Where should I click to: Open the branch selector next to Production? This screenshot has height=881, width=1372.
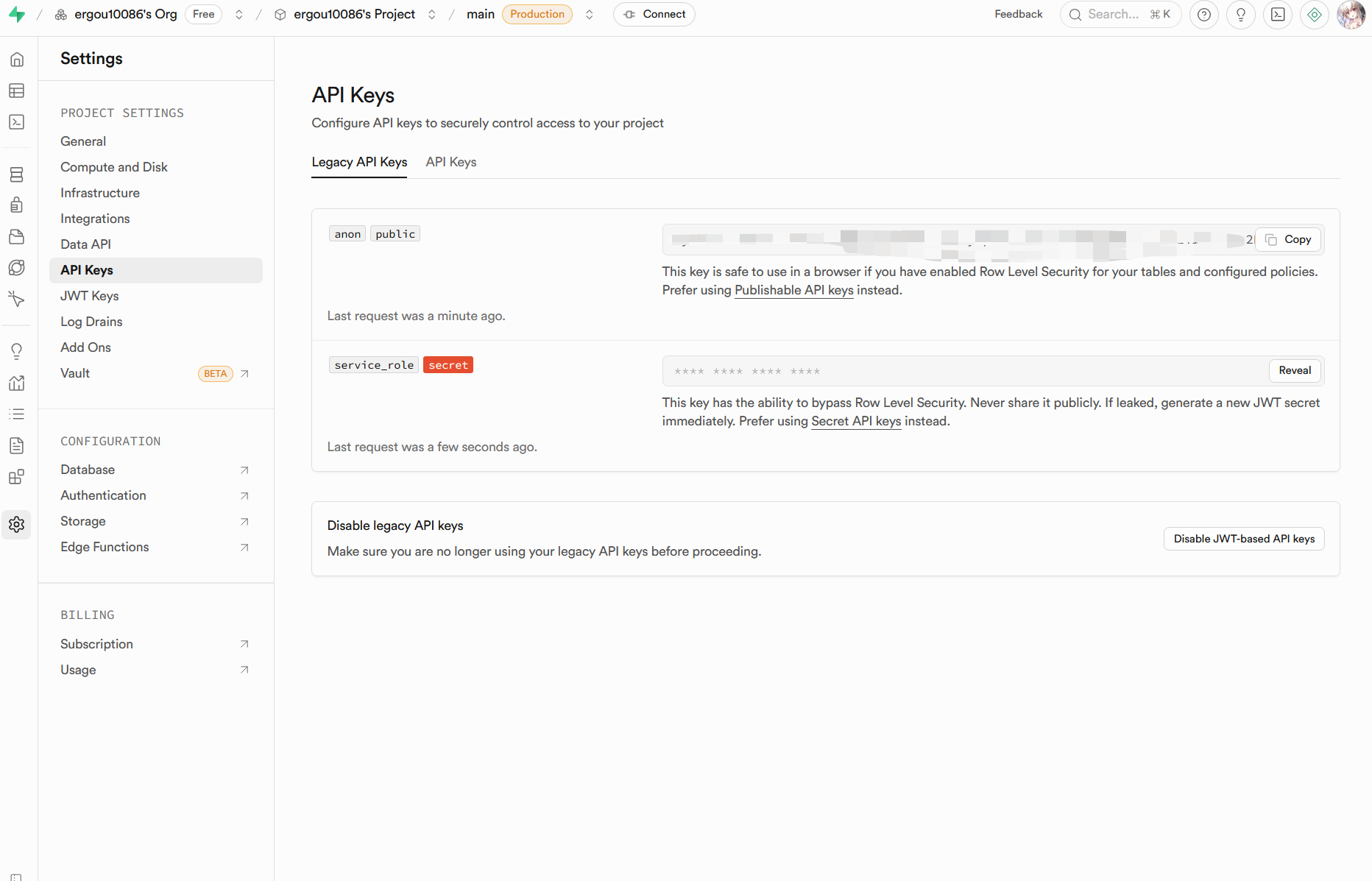point(590,15)
